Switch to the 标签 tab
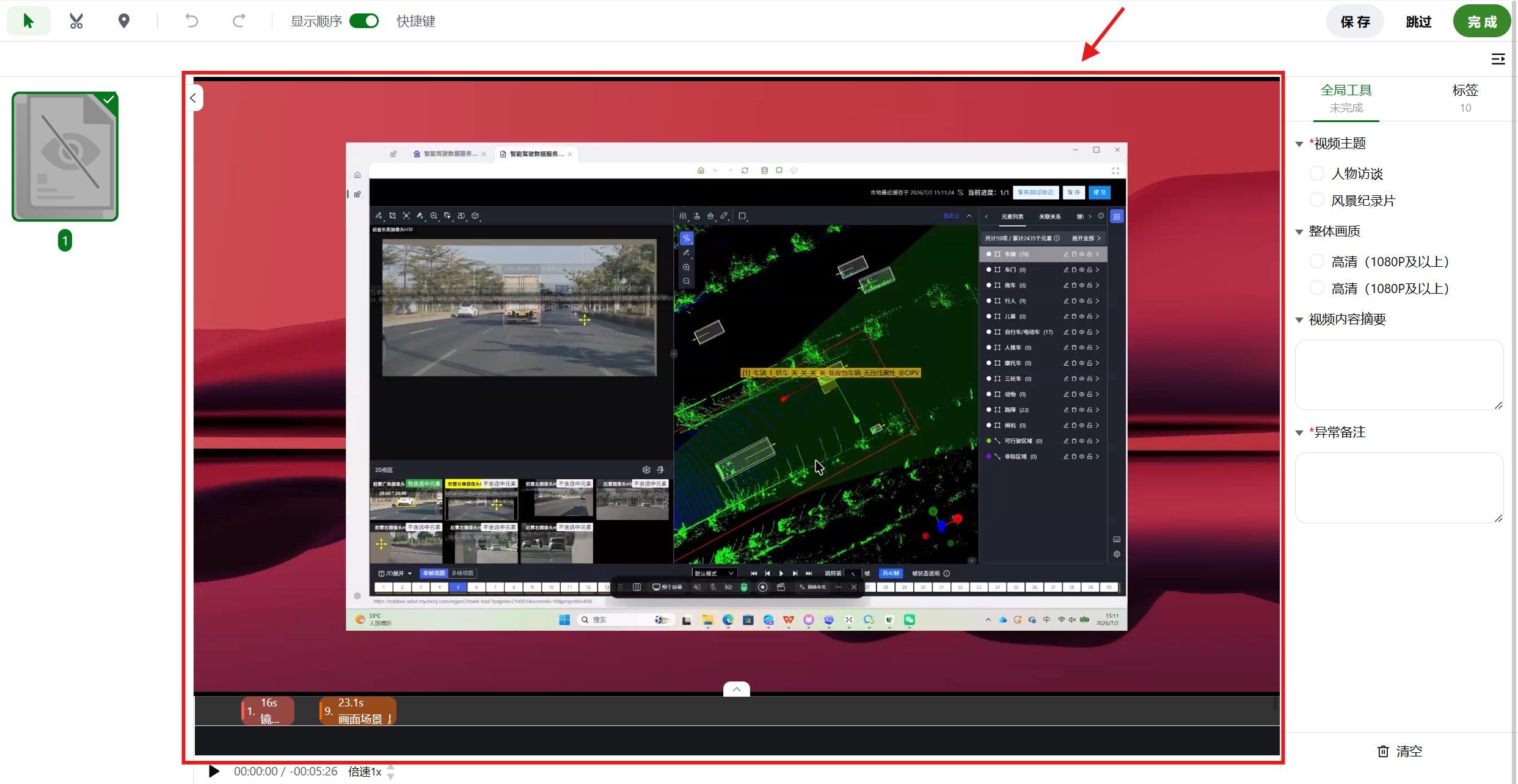This screenshot has height=784, width=1518. 1465,98
